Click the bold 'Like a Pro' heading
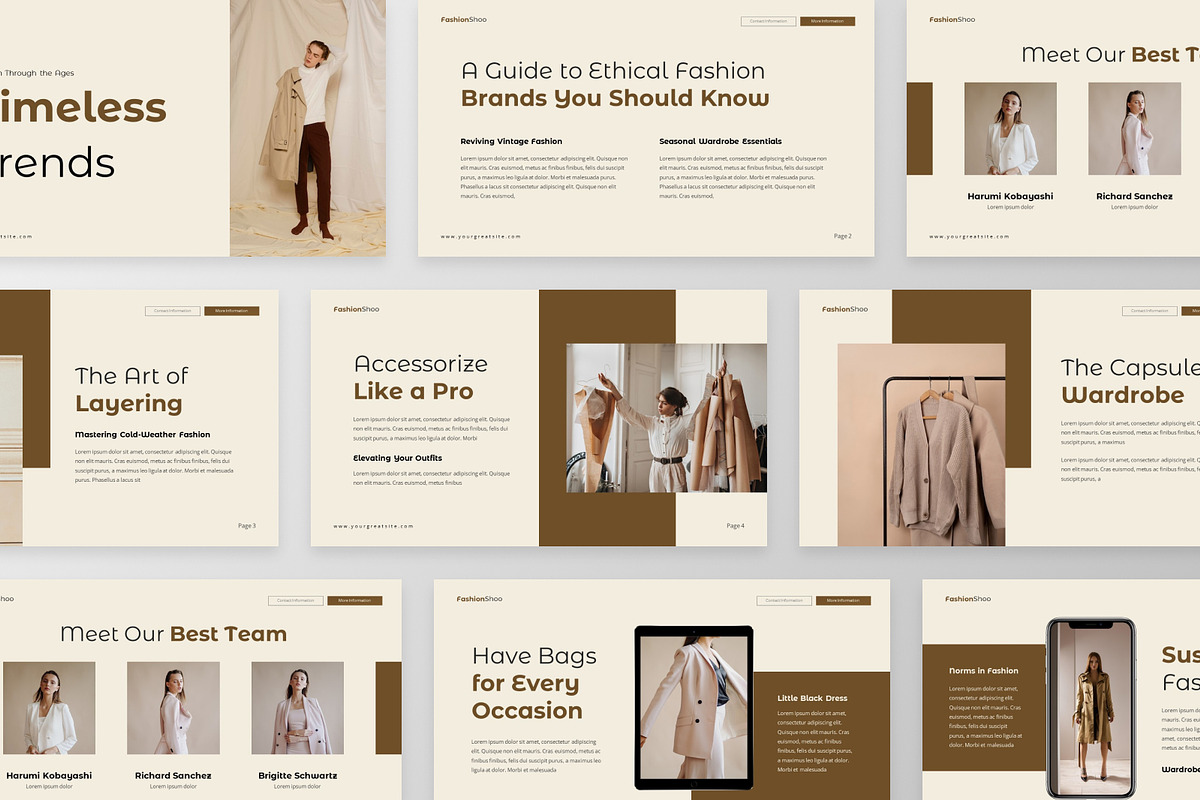Screen dimensions: 1200x800 tap(414, 391)
